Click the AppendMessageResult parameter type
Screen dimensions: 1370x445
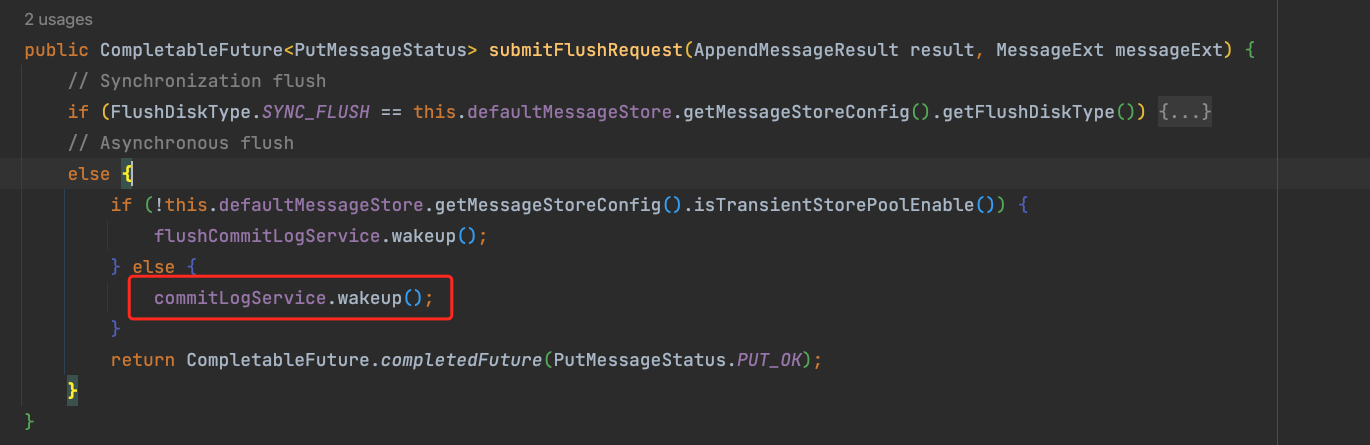[x=797, y=50]
